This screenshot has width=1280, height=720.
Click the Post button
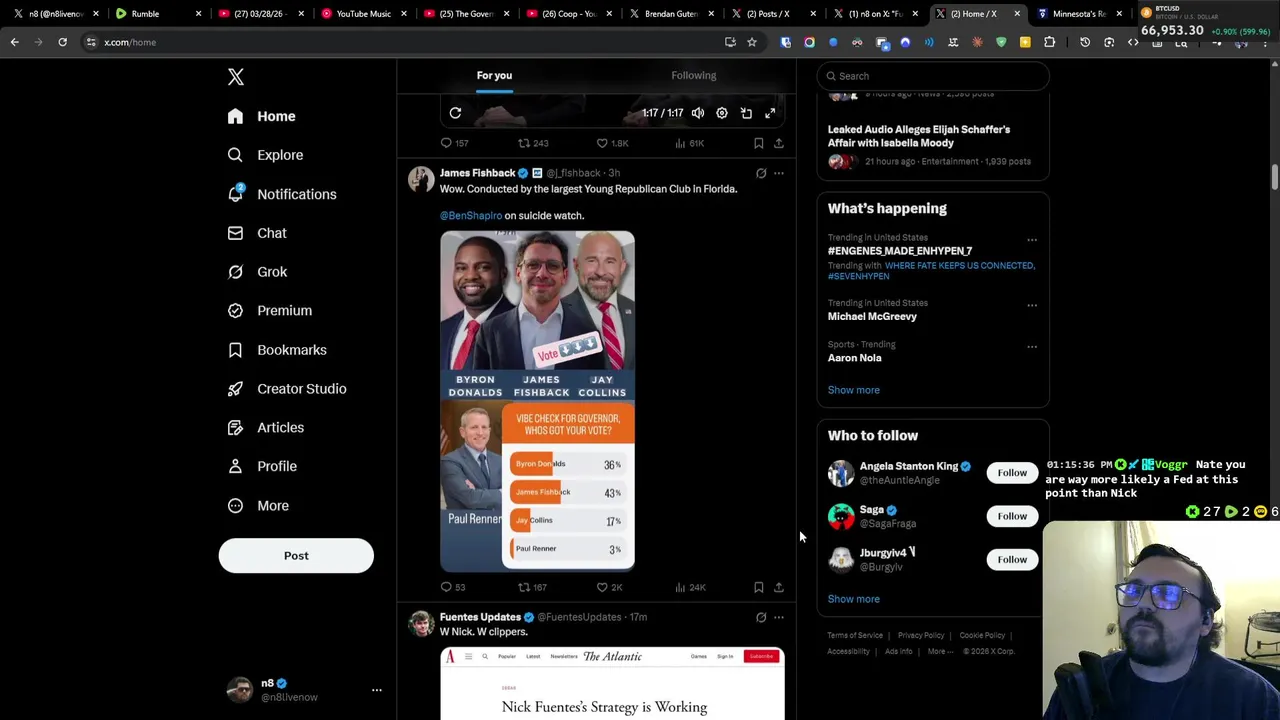coord(296,556)
